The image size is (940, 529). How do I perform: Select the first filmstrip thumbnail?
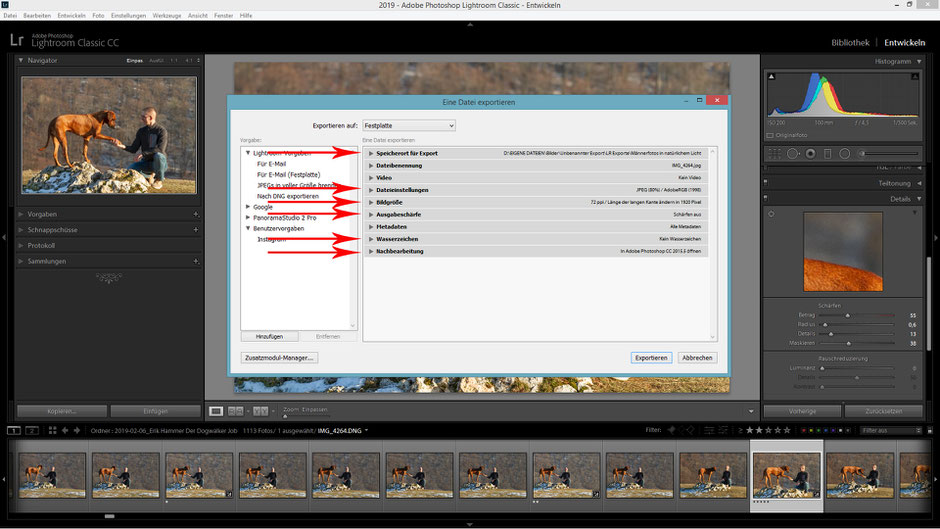52,475
